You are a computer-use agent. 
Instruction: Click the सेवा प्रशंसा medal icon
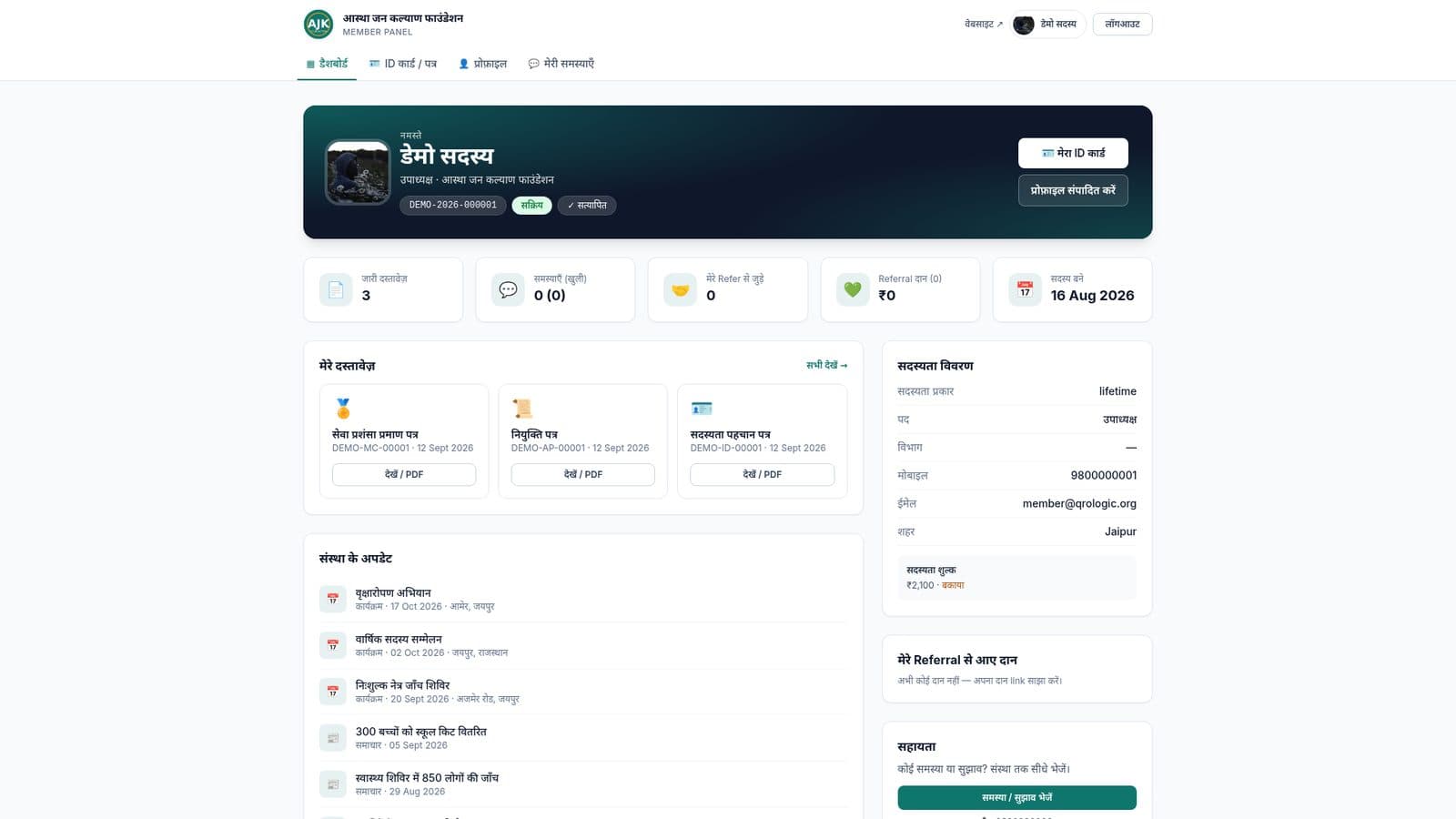[x=343, y=409]
